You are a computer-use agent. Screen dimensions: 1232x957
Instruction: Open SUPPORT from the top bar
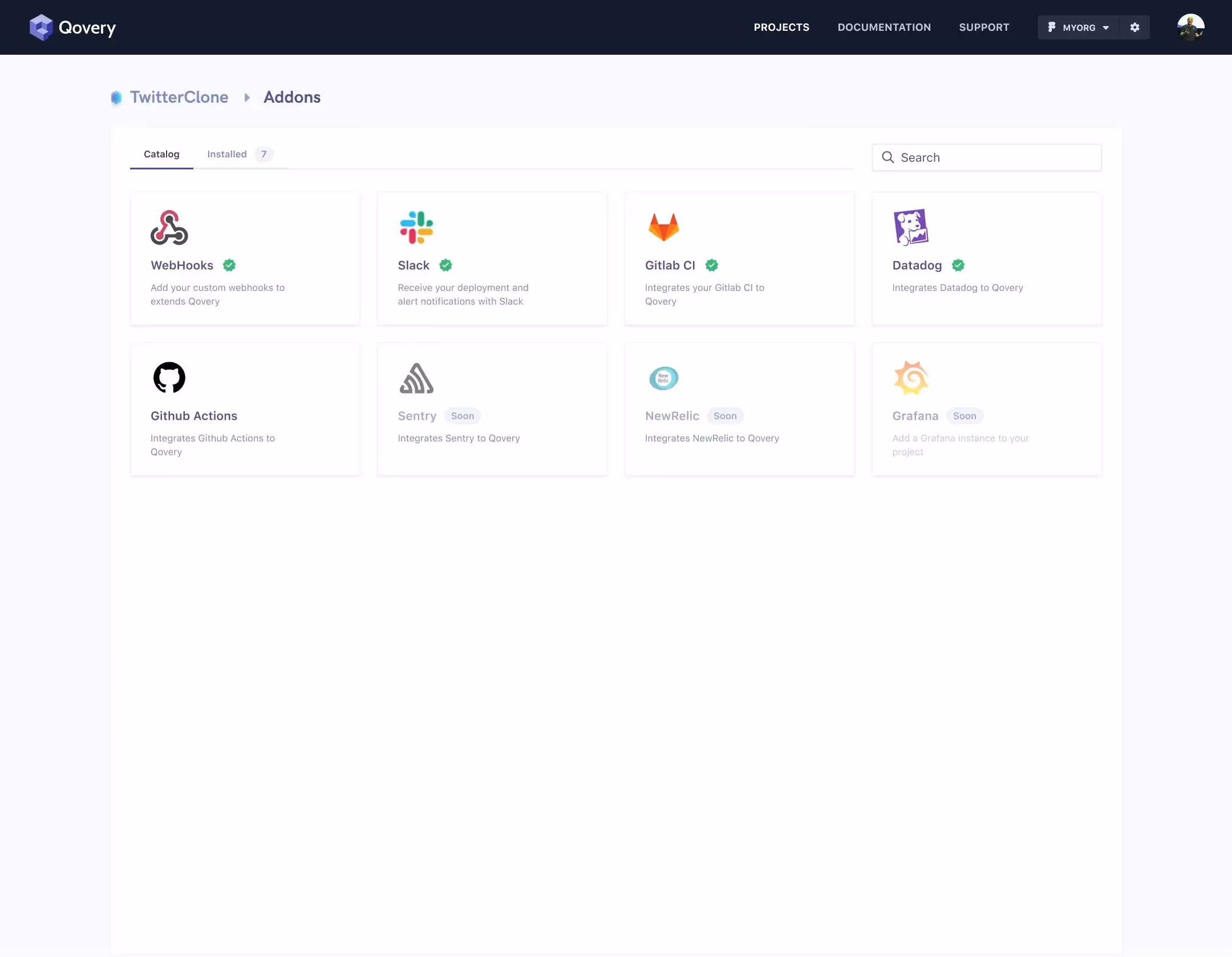click(x=984, y=27)
